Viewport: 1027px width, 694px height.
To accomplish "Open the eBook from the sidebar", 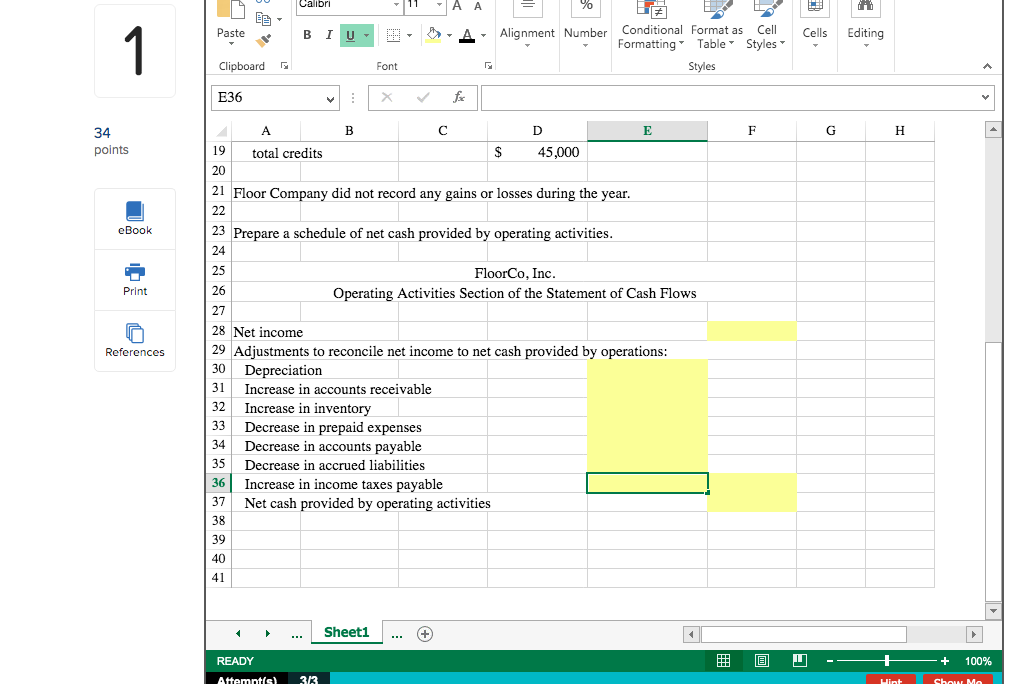I will tap(134, 218).
